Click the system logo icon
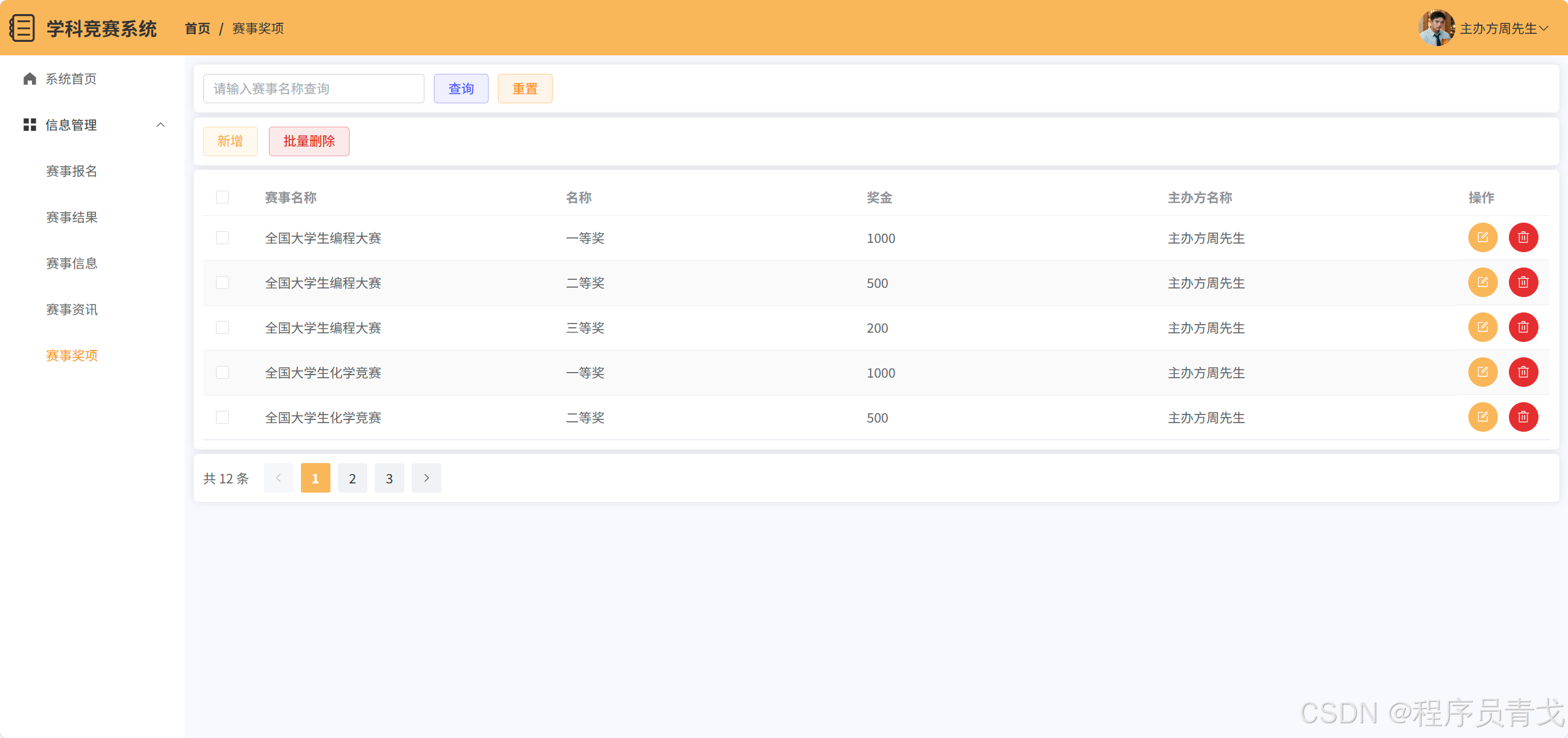1568x738 pixels. point(23,28)
